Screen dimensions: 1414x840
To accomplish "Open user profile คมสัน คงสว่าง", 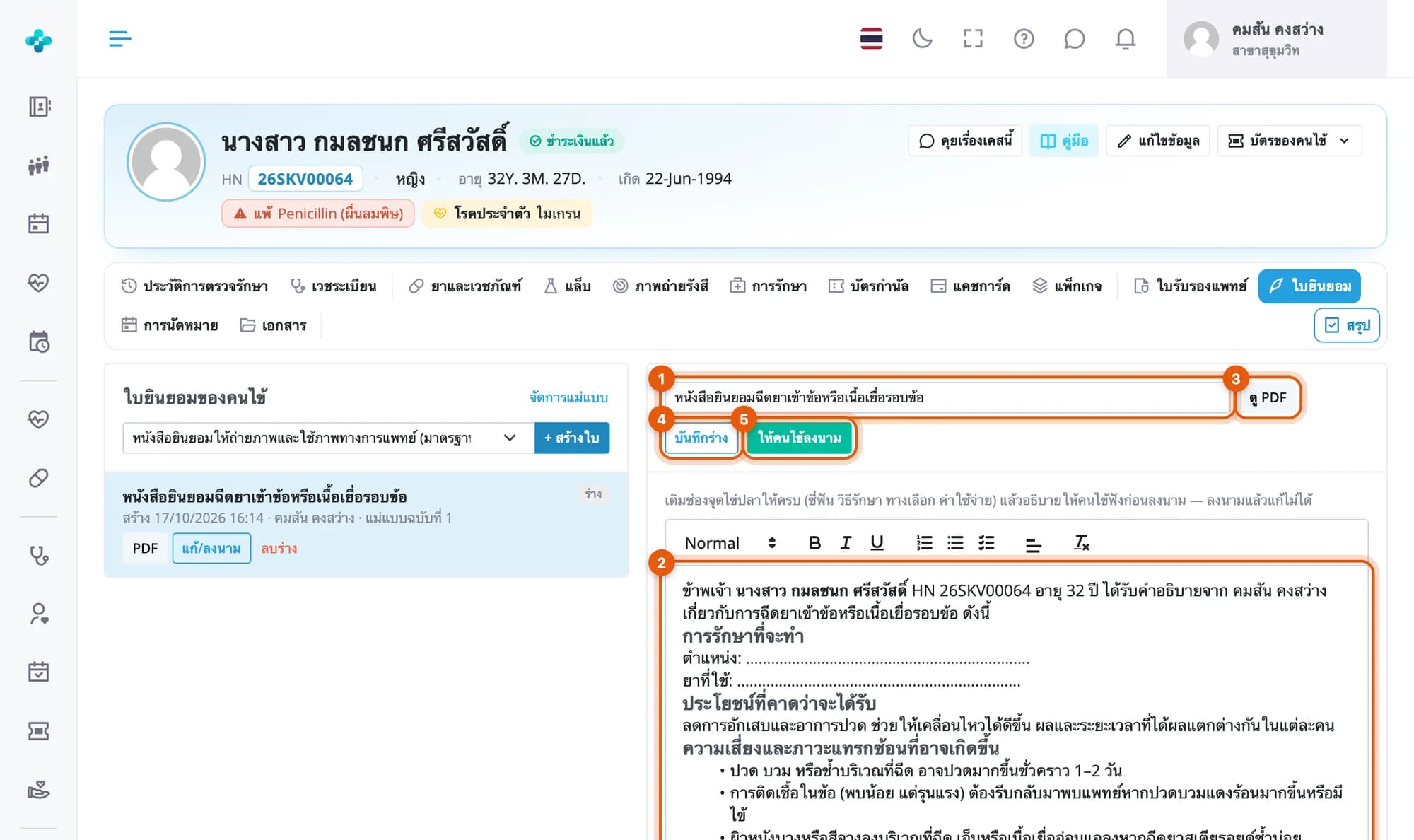I will click(x=1277, y=39).
